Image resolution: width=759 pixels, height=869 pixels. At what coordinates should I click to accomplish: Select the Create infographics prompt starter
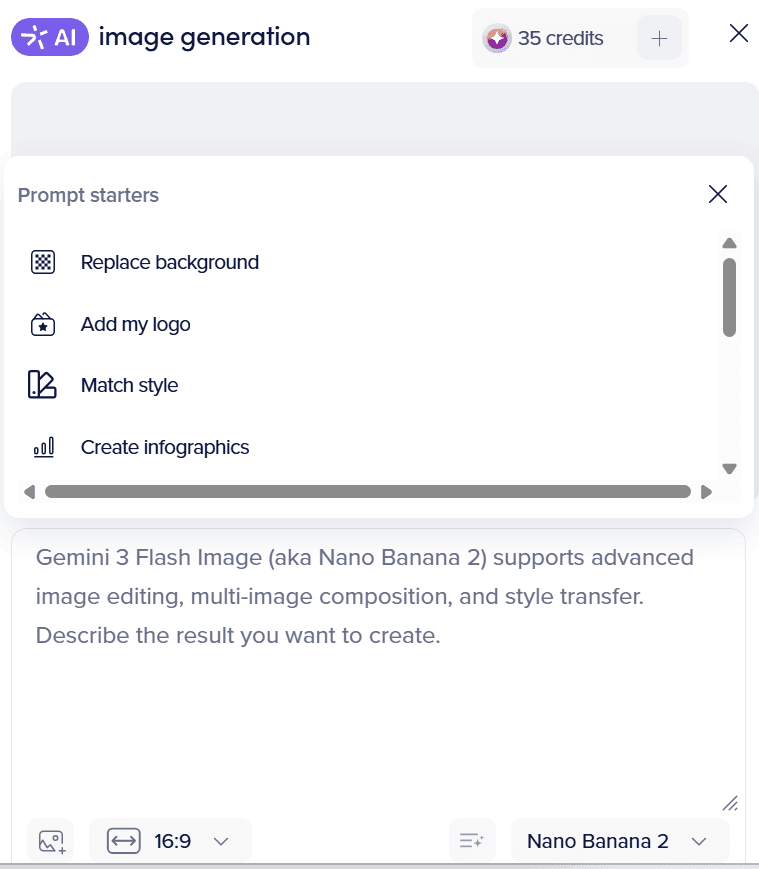165,447
